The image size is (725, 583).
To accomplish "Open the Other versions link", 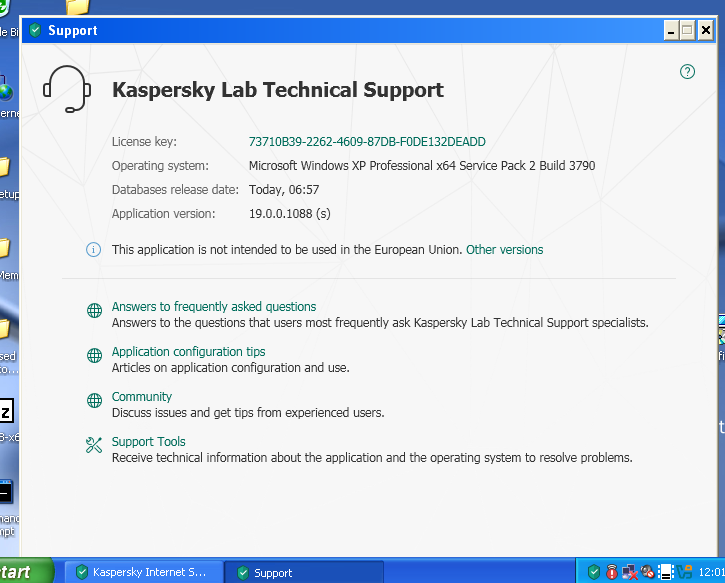I will 504,250.
